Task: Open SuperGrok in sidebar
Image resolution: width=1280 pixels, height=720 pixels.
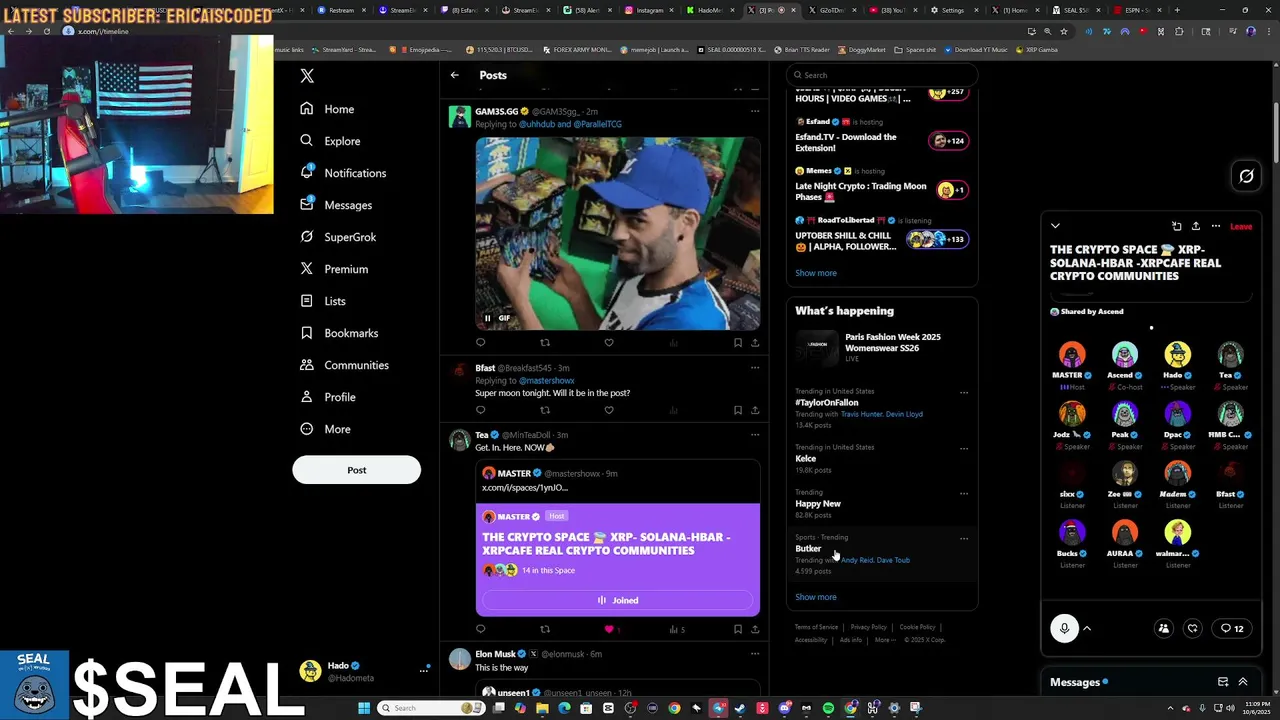Action: tap(338, 237)
